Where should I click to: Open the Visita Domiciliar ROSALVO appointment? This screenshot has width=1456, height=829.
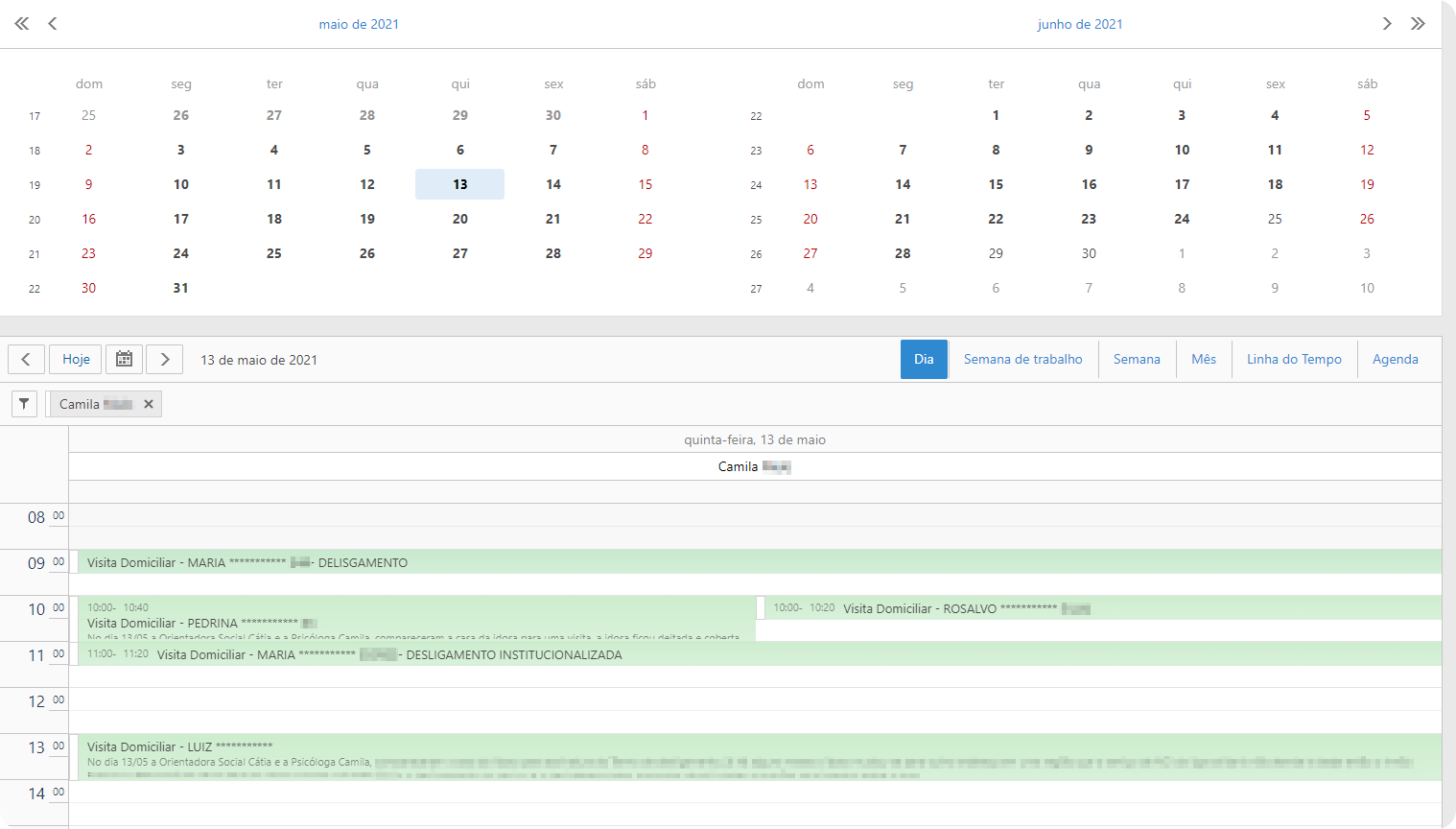point(1103,608)
